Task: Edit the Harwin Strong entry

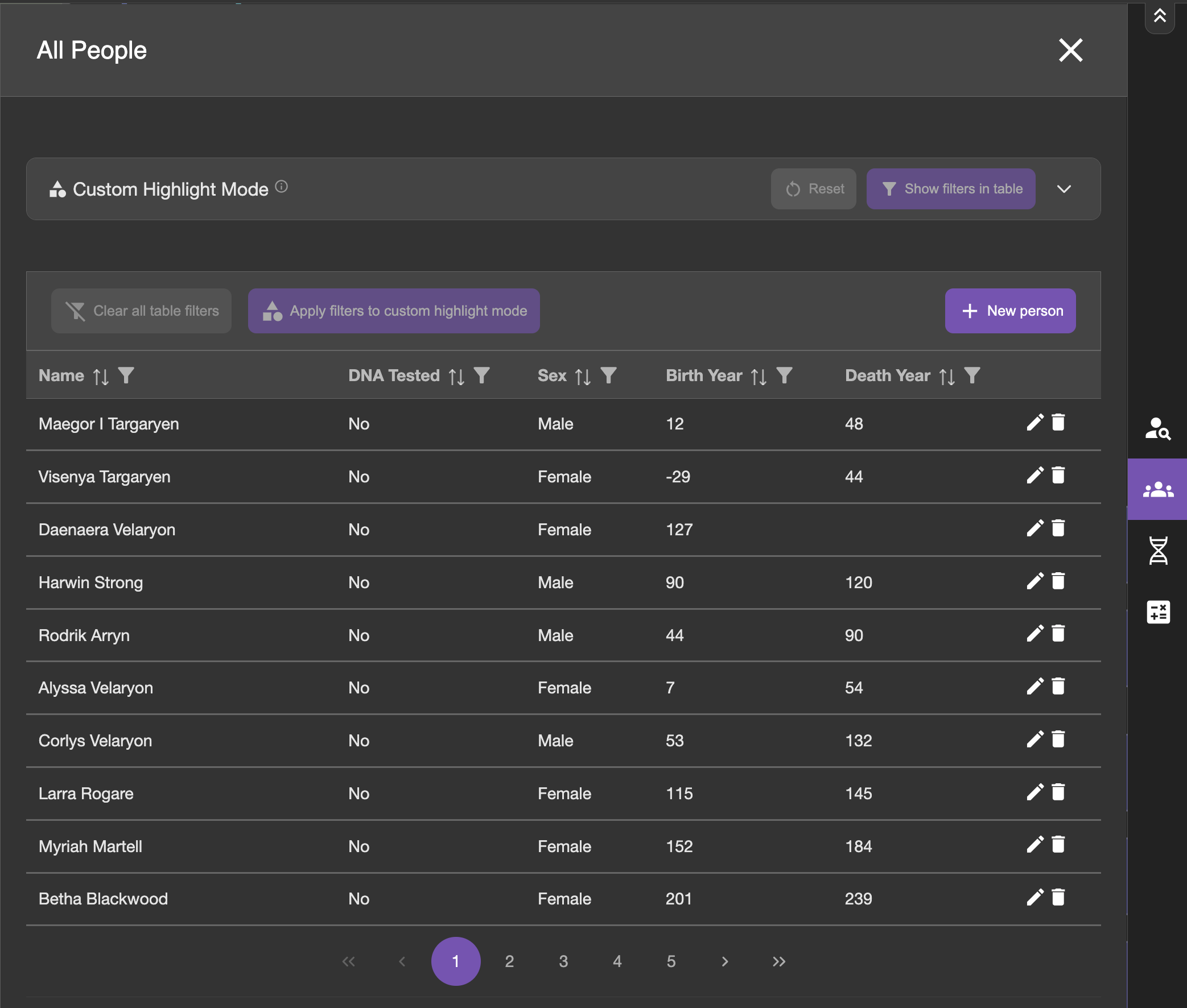Action: pos(1034,581)
